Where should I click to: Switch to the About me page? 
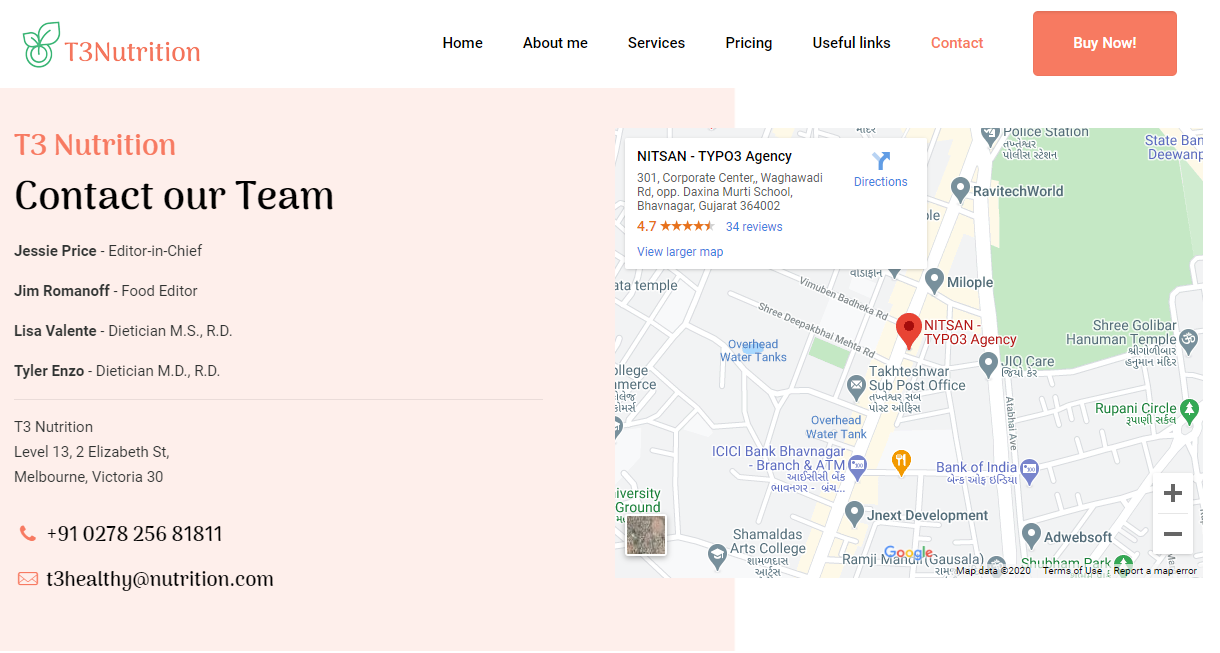[x=555, y=43]
